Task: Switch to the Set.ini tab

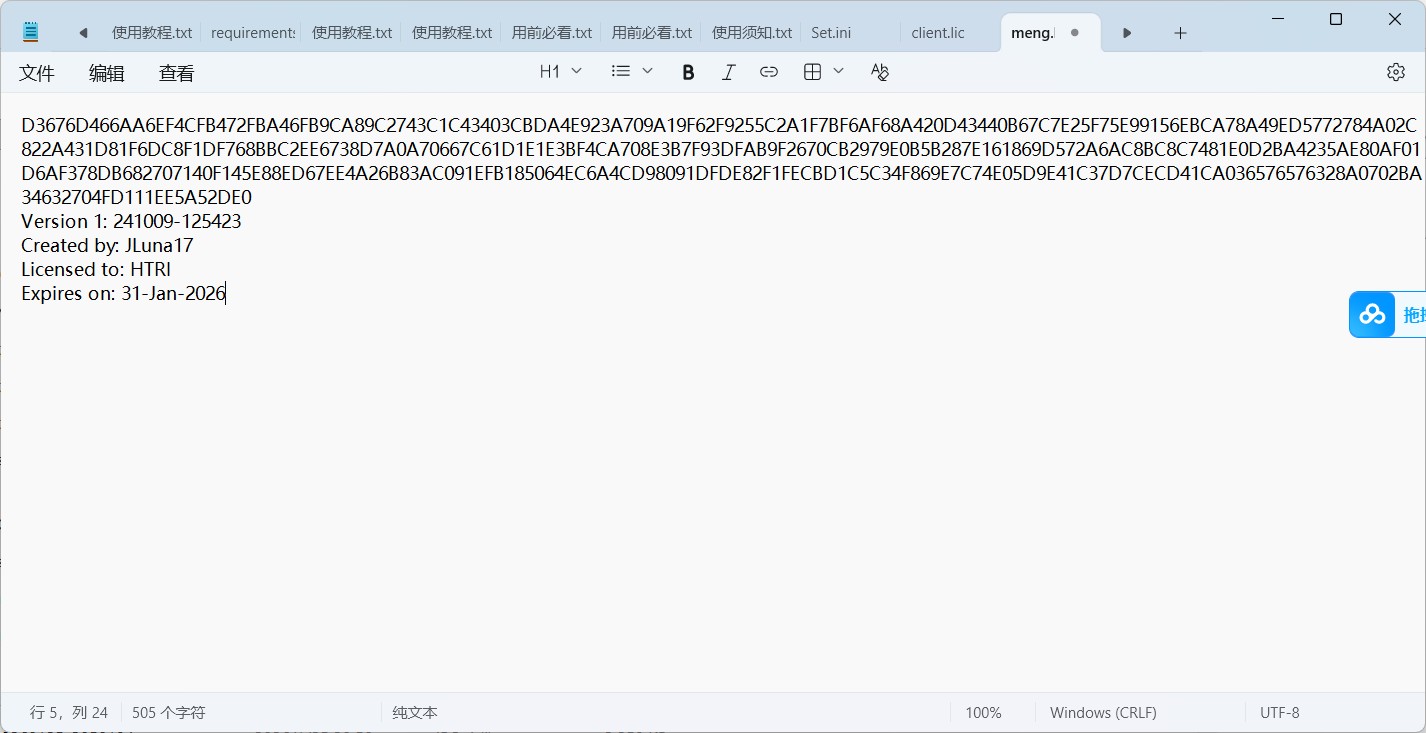Action: 831,33
